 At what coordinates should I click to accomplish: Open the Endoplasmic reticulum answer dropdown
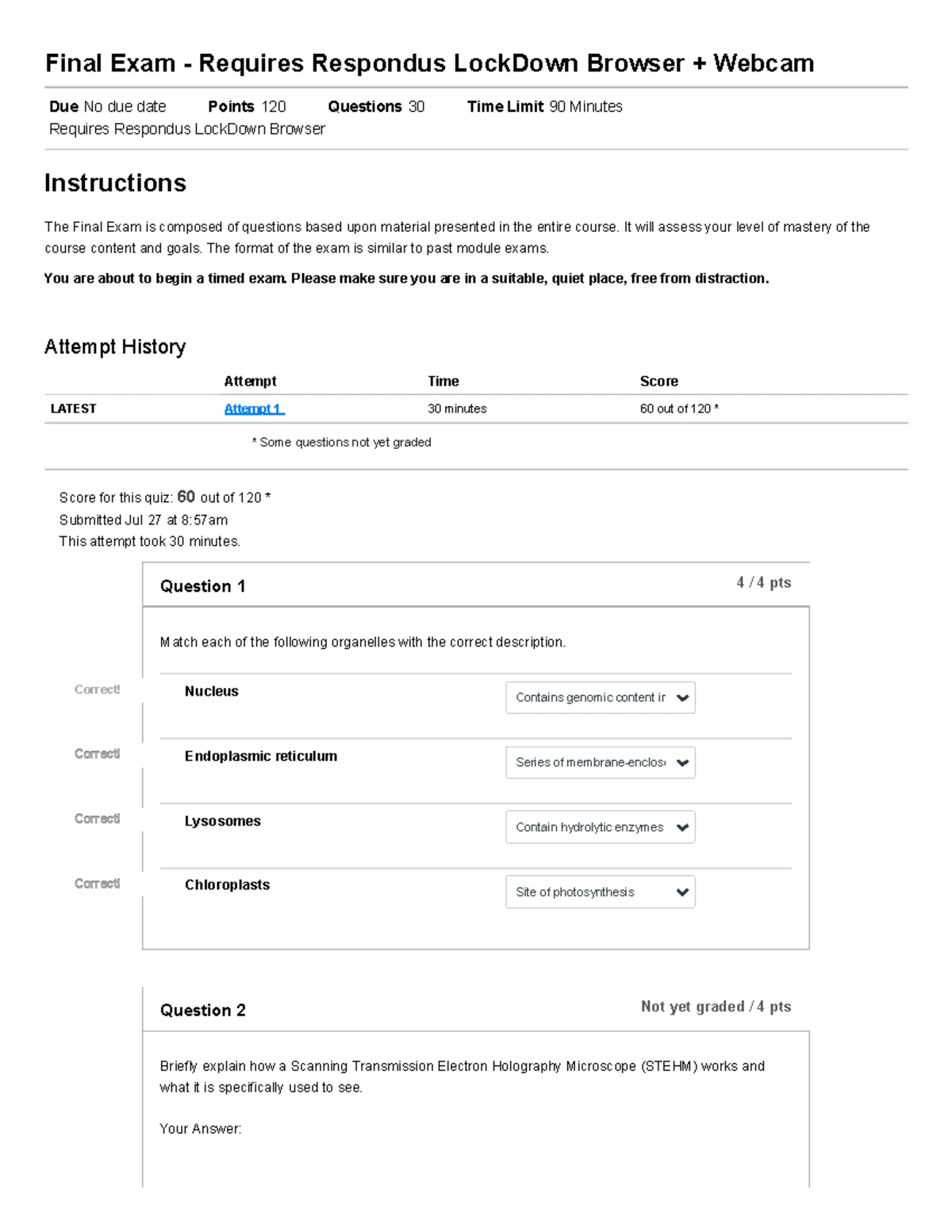(601, 762)
